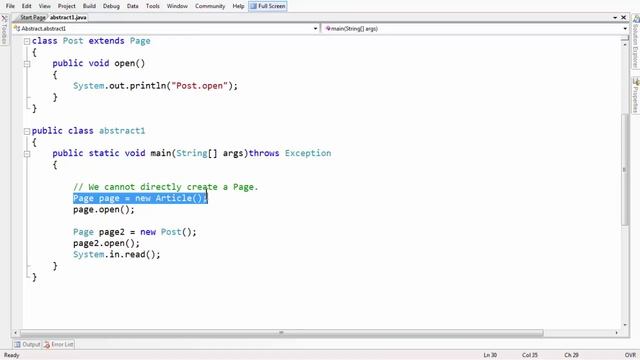Click 'class Post extends Page' declaration
This screenshot has height=360, width=640.
pos(91,41)
